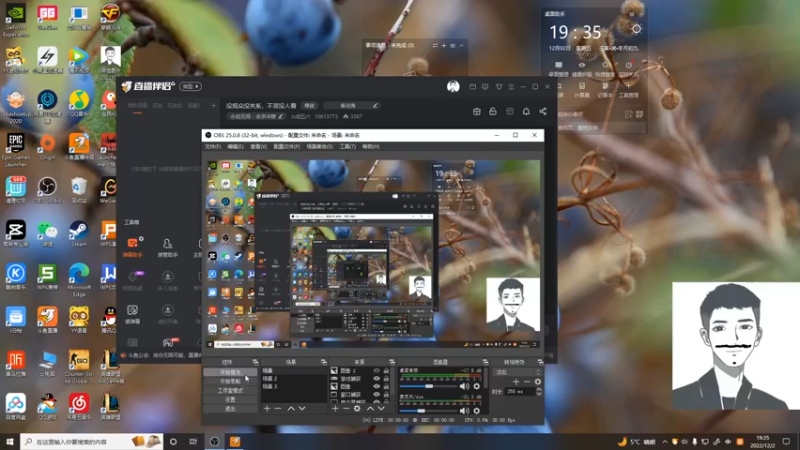This screenshot has width=800, height=450.
Task: Expand the mode switch pill beside companion logo
Action: click(x=190, y=87)
